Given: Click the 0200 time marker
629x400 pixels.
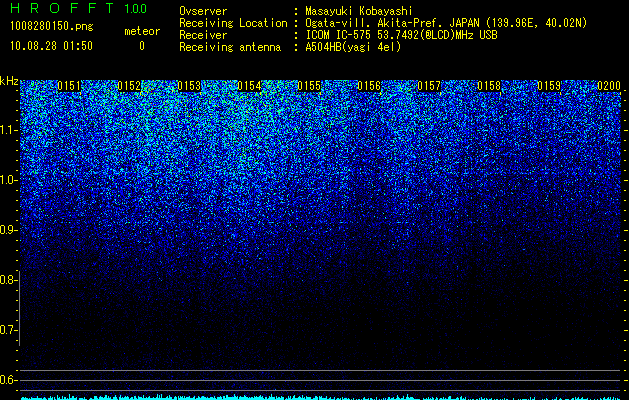Looking at the screenshot, I should pyautogui.click(x=609, y=86).
